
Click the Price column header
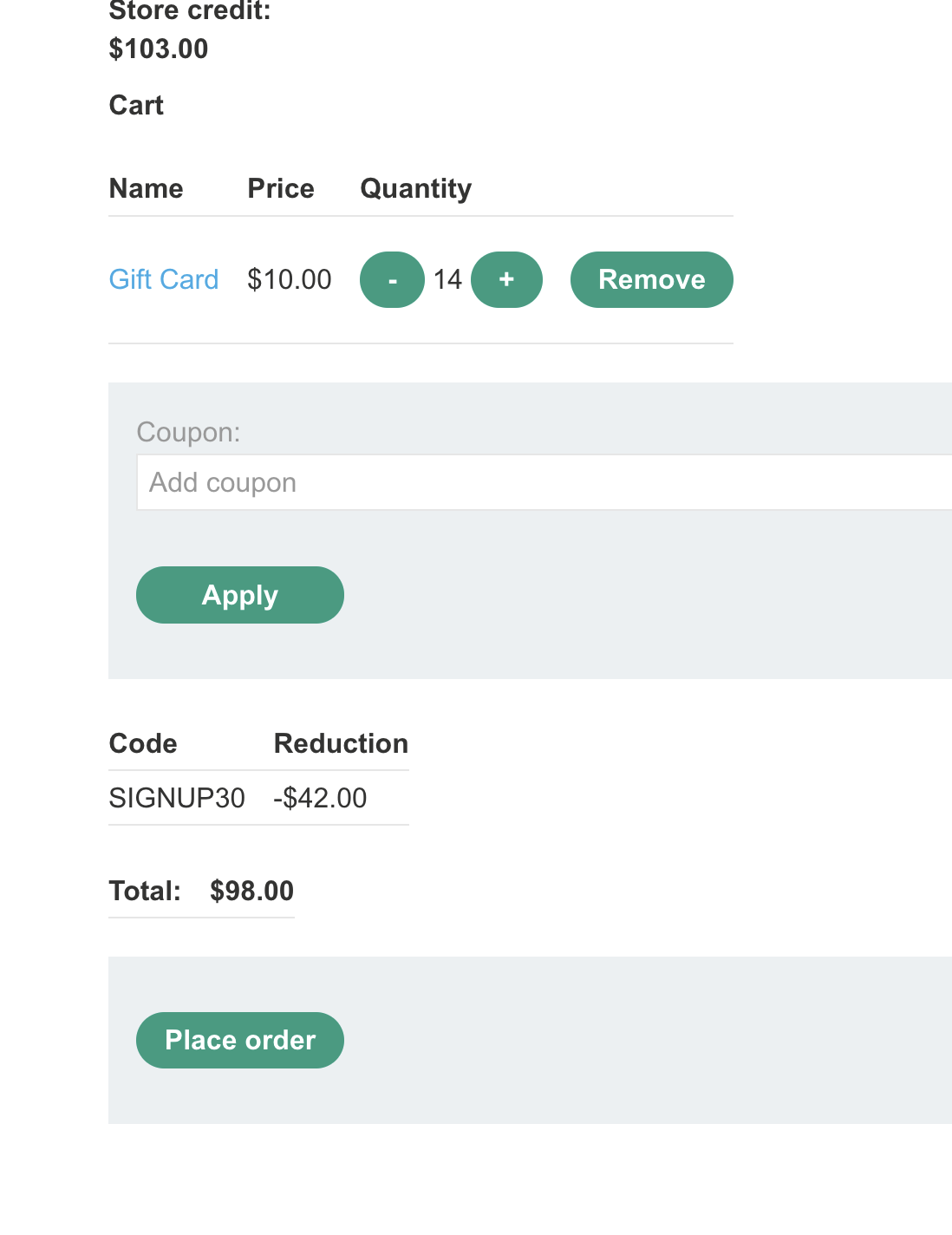coord(281,188)
